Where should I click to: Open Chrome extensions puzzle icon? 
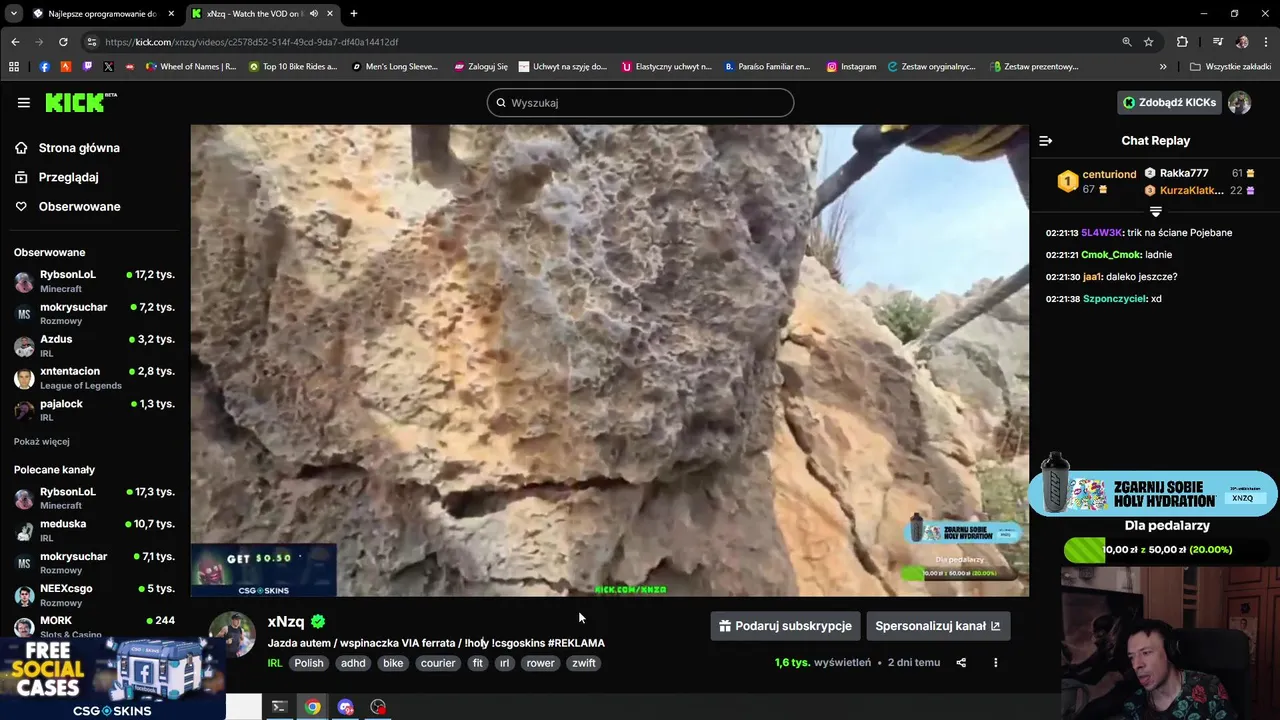(x=1183, y=42)
